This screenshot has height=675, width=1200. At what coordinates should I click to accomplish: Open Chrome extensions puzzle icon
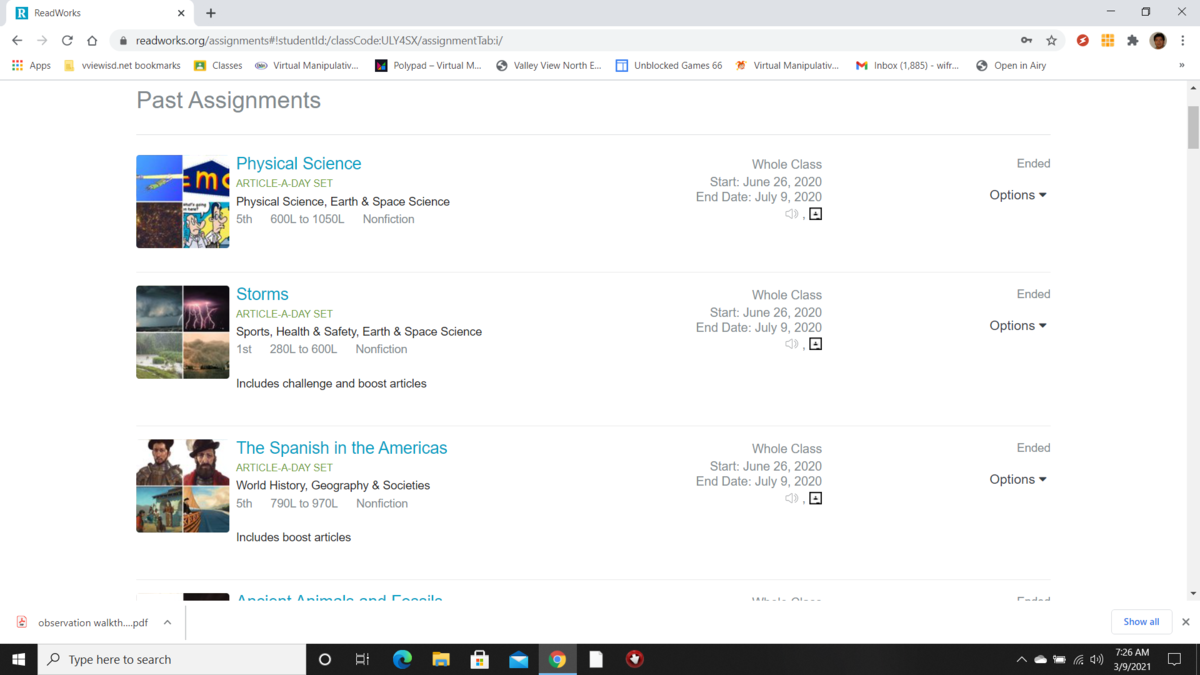(1132, 41)
